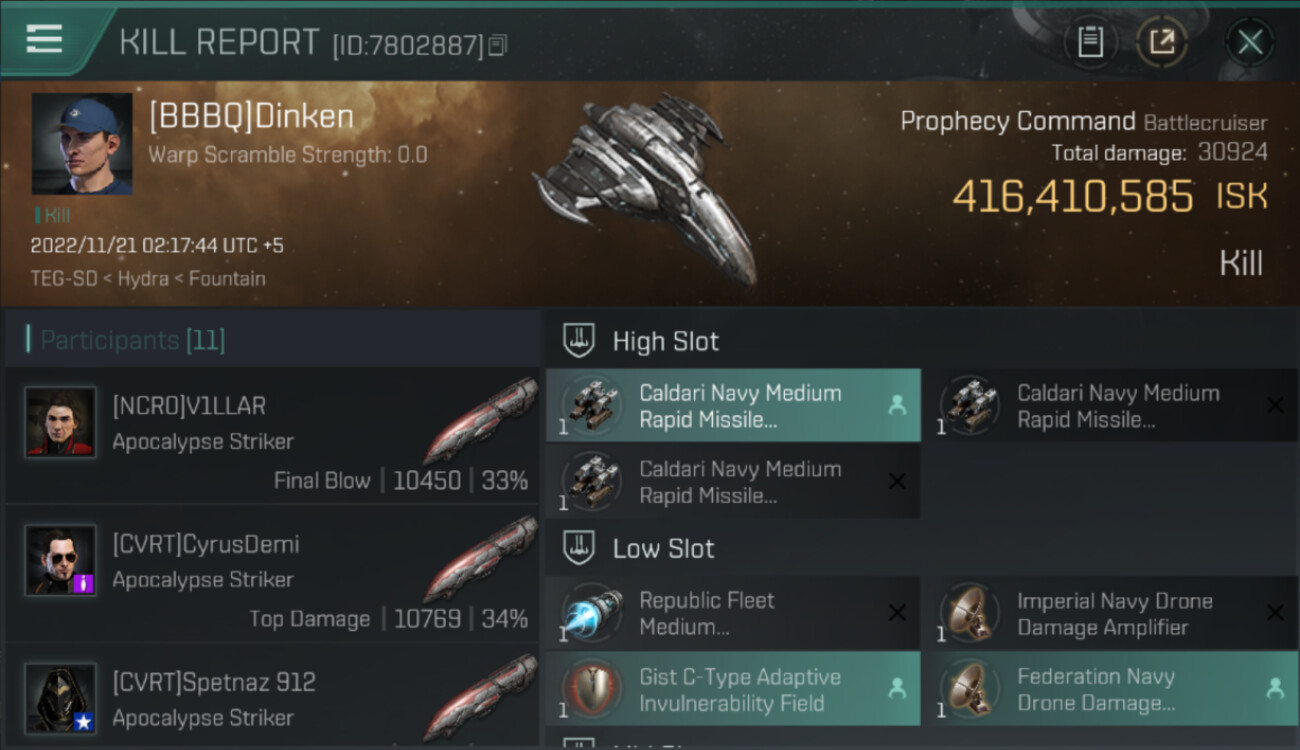The image size is (1300, 750).
Task: Click the Low Slot section header
Action: pyautogui.click(x=663, y=548)
